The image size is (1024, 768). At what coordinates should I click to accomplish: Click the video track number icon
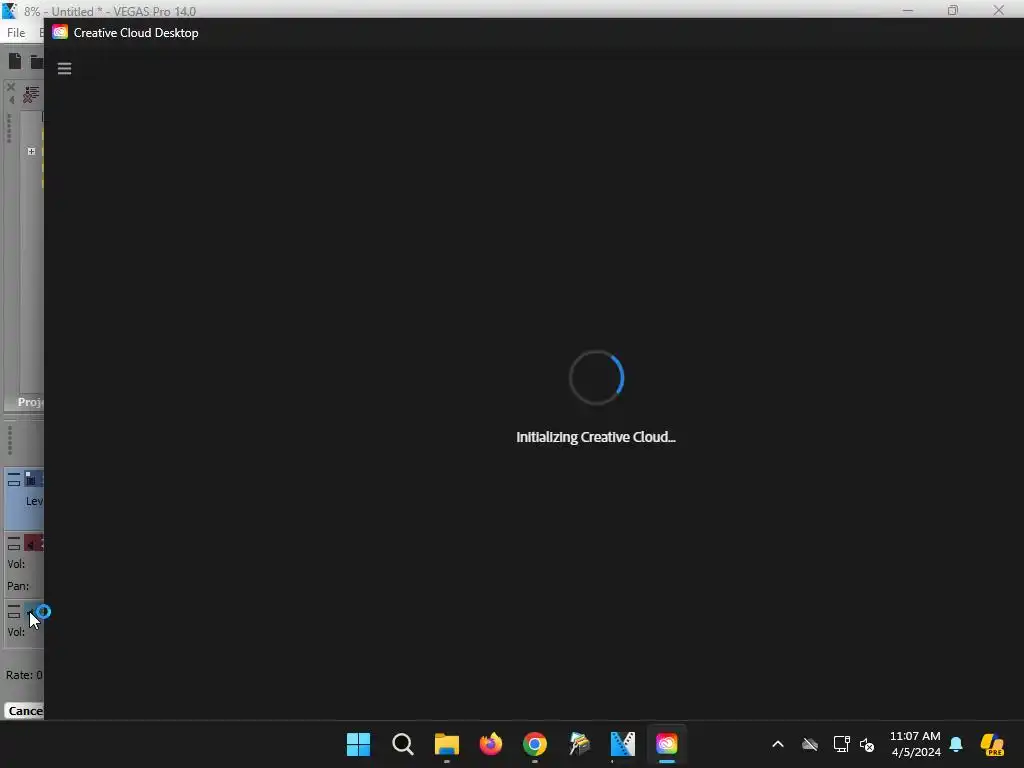tap(34, 479)
